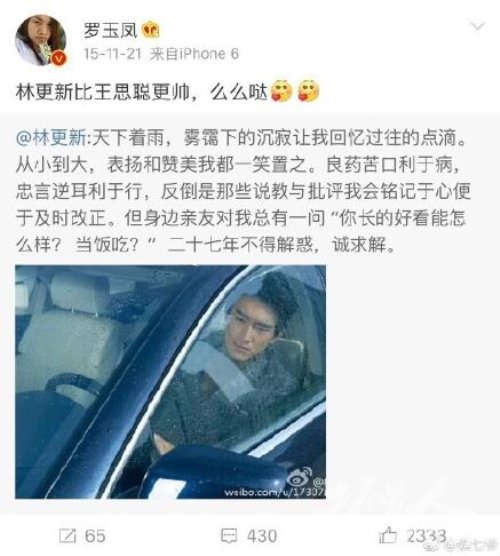Image resolution: width=500 pixels, height=556 pixels.
Task: Click the Weibo logo watermark on photo
Action: click(299, 477)
